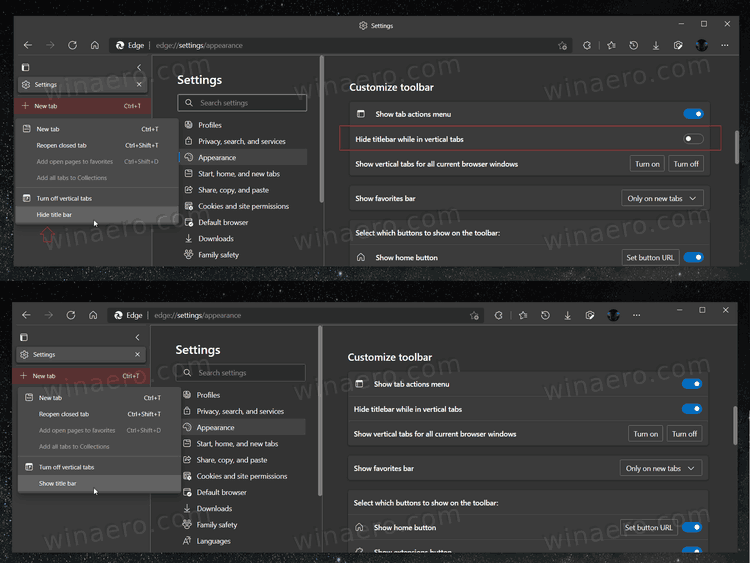Select Show title bar in the bottom context menu
The image size is (750, 563).
99,484
